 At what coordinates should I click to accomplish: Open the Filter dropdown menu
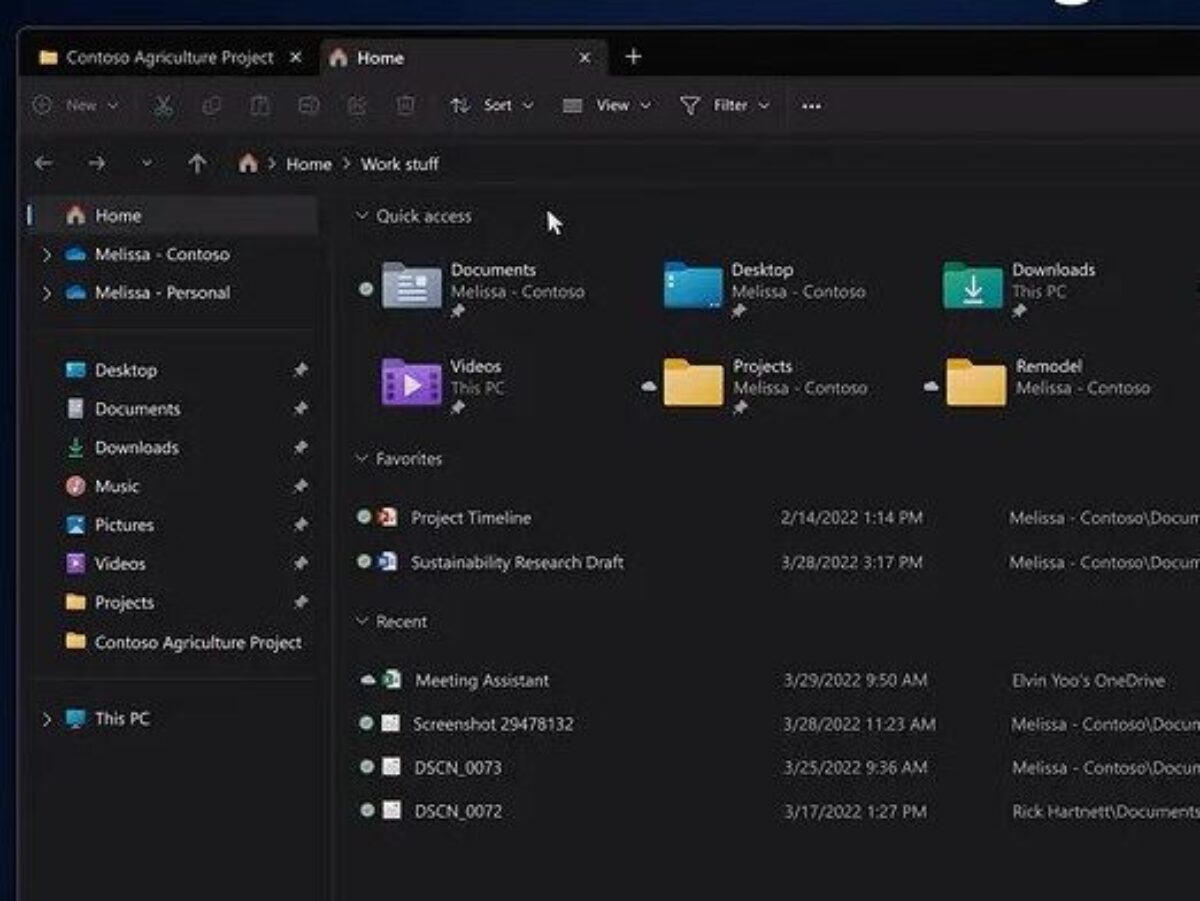[x=725, y=105]
